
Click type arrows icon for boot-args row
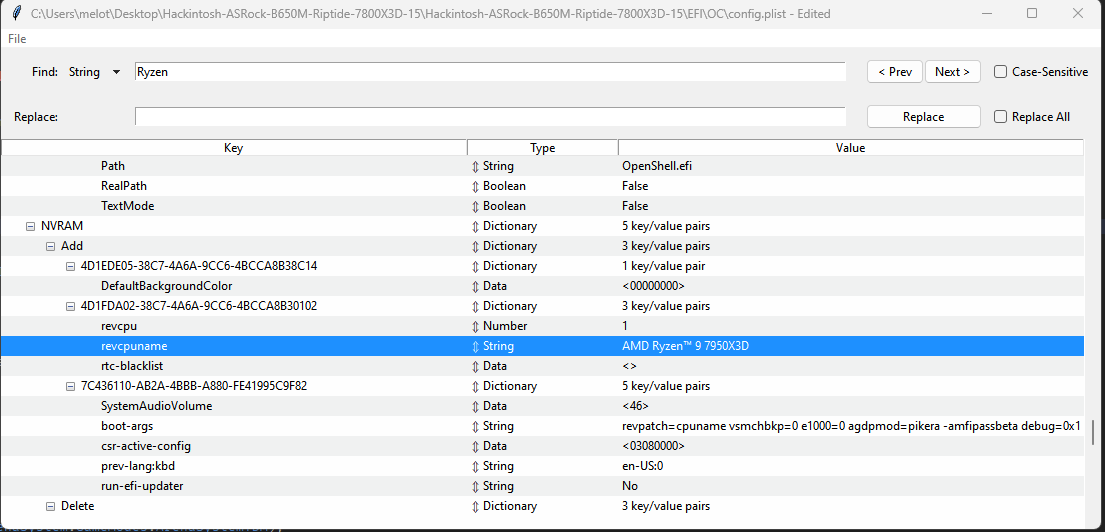tap(476, 426)
